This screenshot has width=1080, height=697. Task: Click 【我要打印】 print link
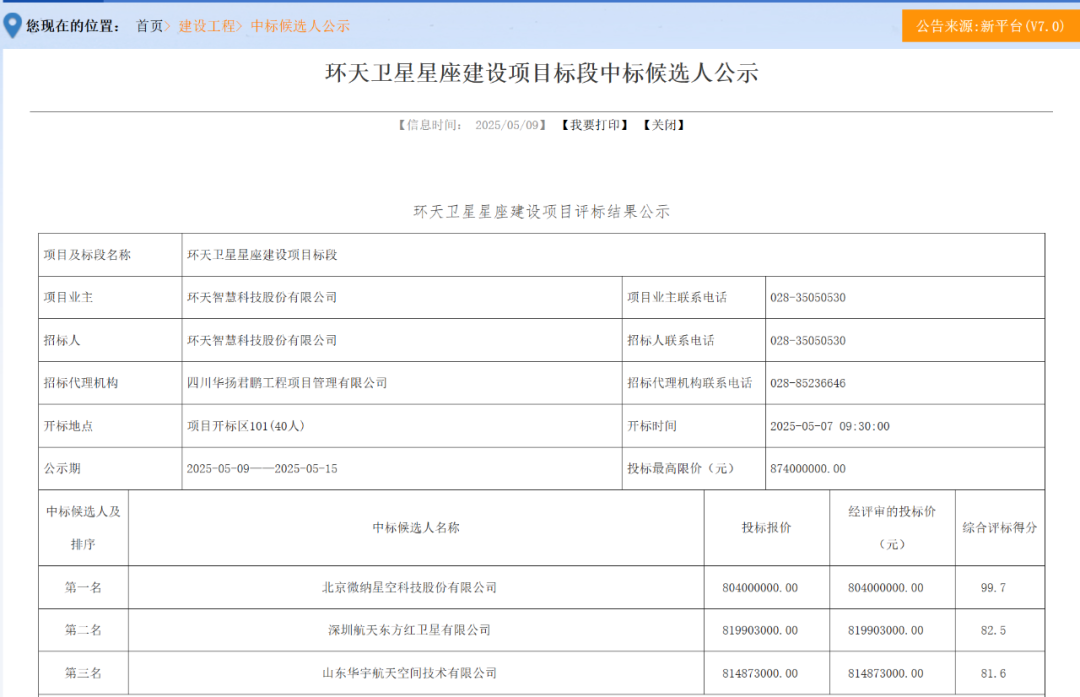[594, 125]
